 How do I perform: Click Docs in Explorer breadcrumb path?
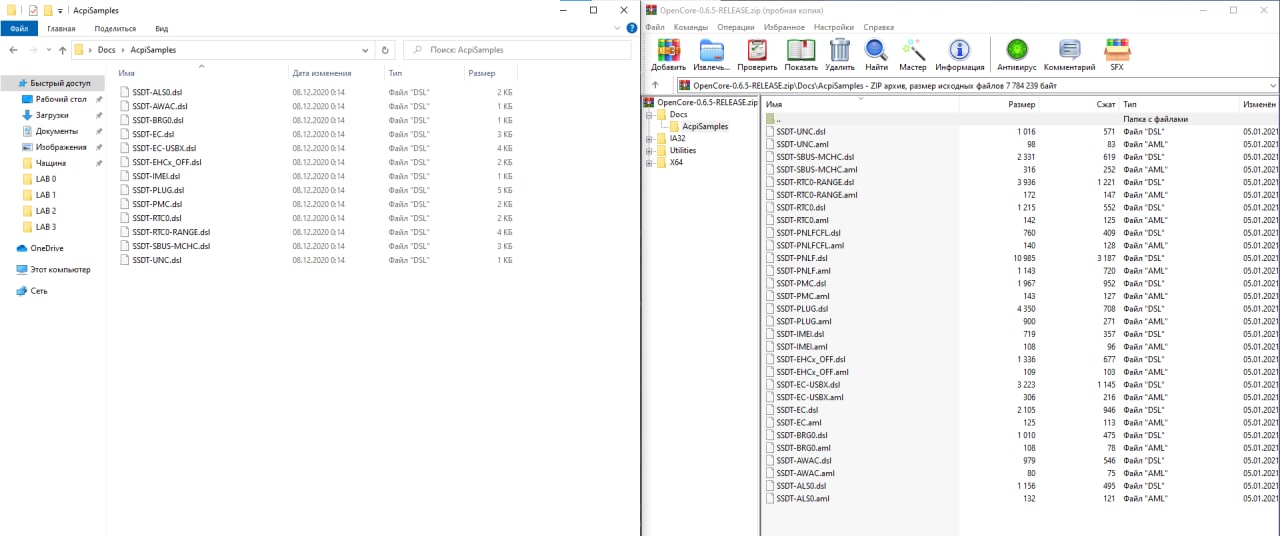click(107, 50)
